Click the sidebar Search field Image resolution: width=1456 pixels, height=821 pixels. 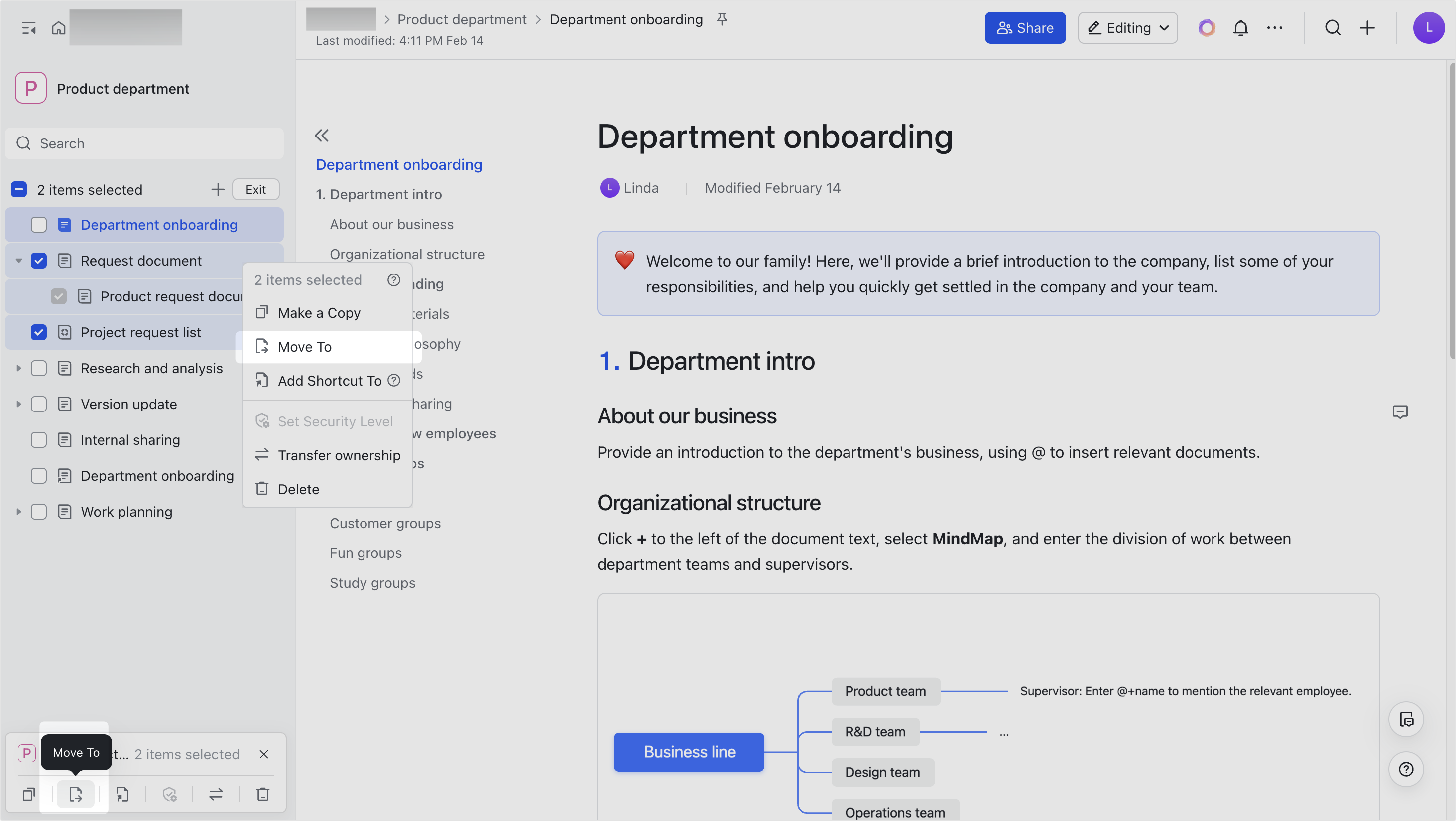point(145,143)
